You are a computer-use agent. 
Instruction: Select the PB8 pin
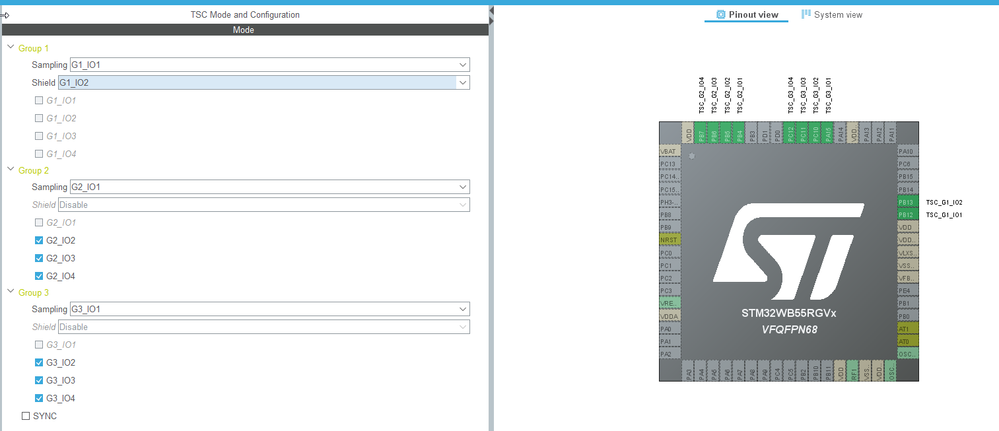(670, 215)
